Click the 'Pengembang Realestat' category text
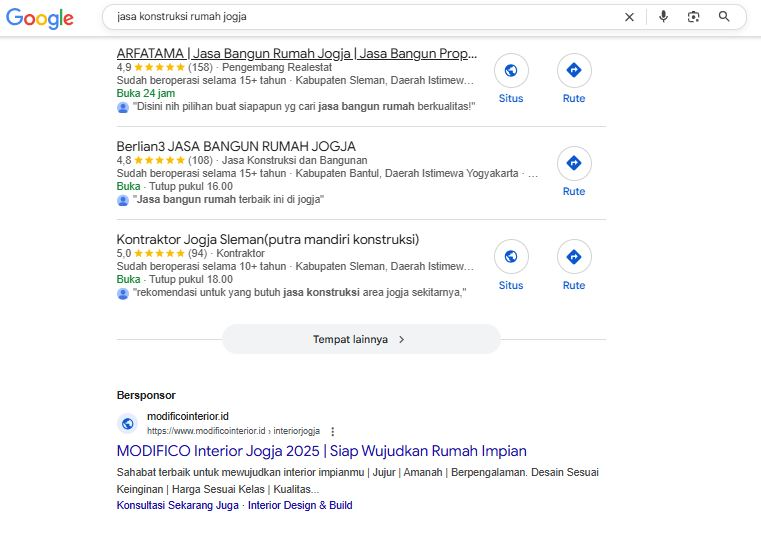The width and height of the screenshot is (761, 540). tap(277, 67)
